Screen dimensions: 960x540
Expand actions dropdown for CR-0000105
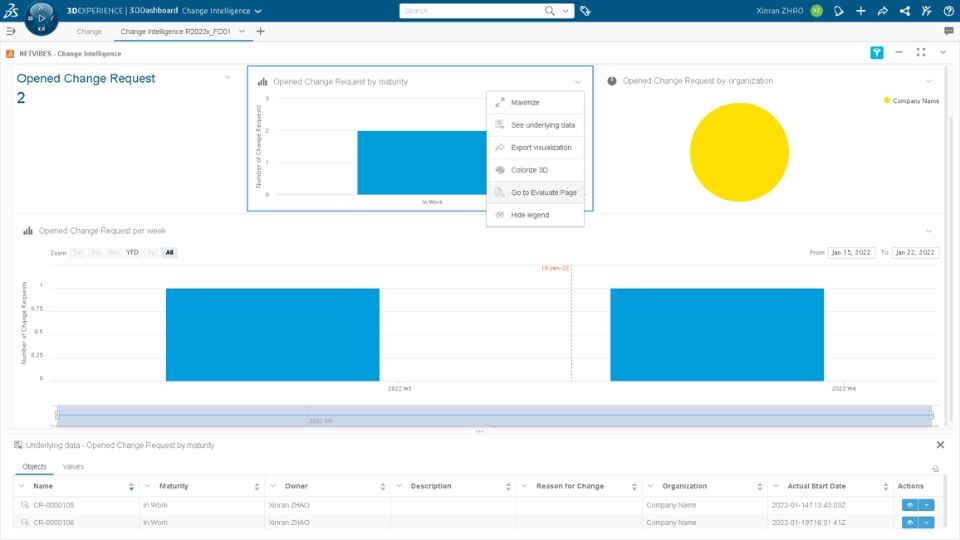click(926, 505)
